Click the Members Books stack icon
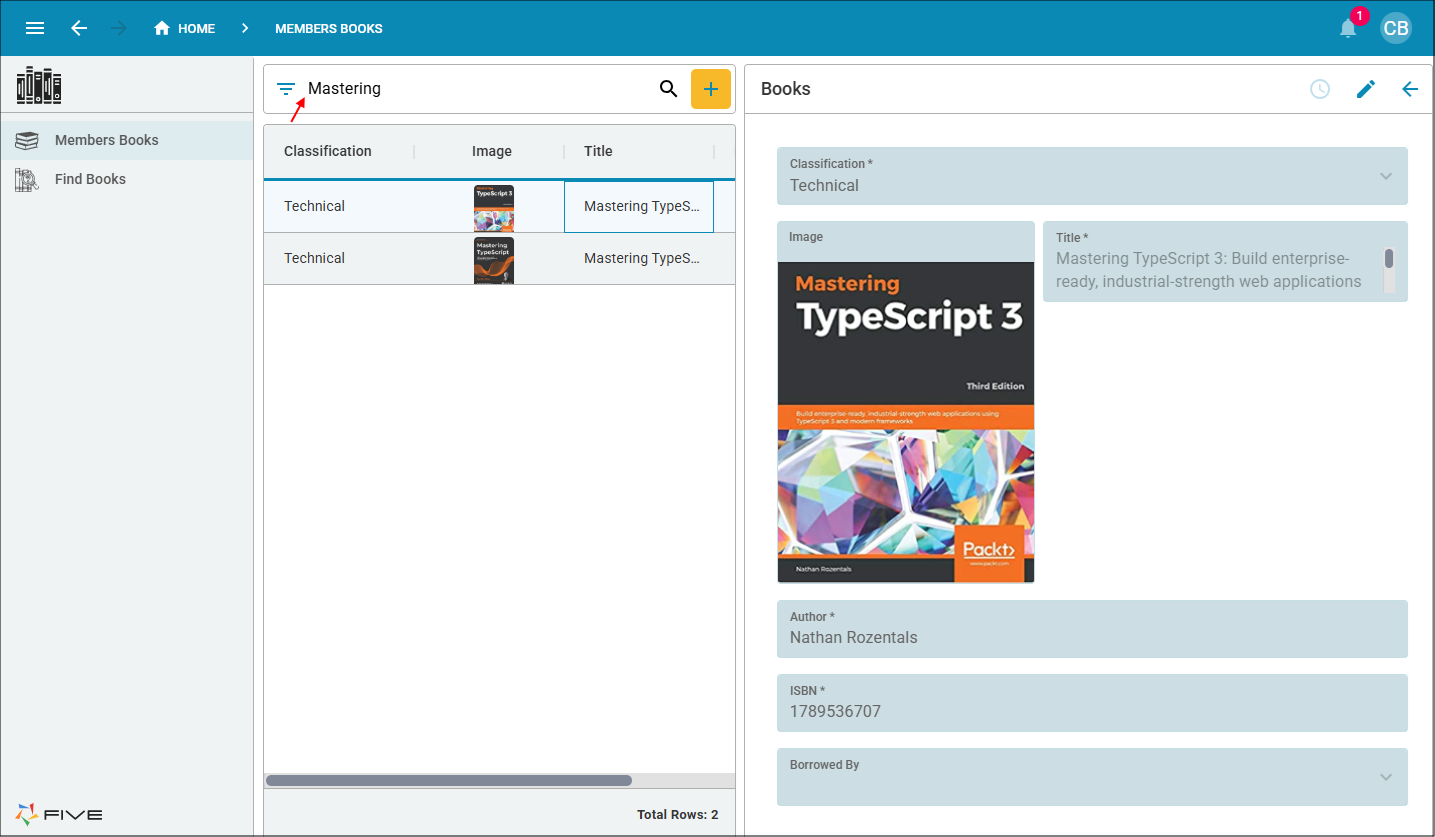 27,141
